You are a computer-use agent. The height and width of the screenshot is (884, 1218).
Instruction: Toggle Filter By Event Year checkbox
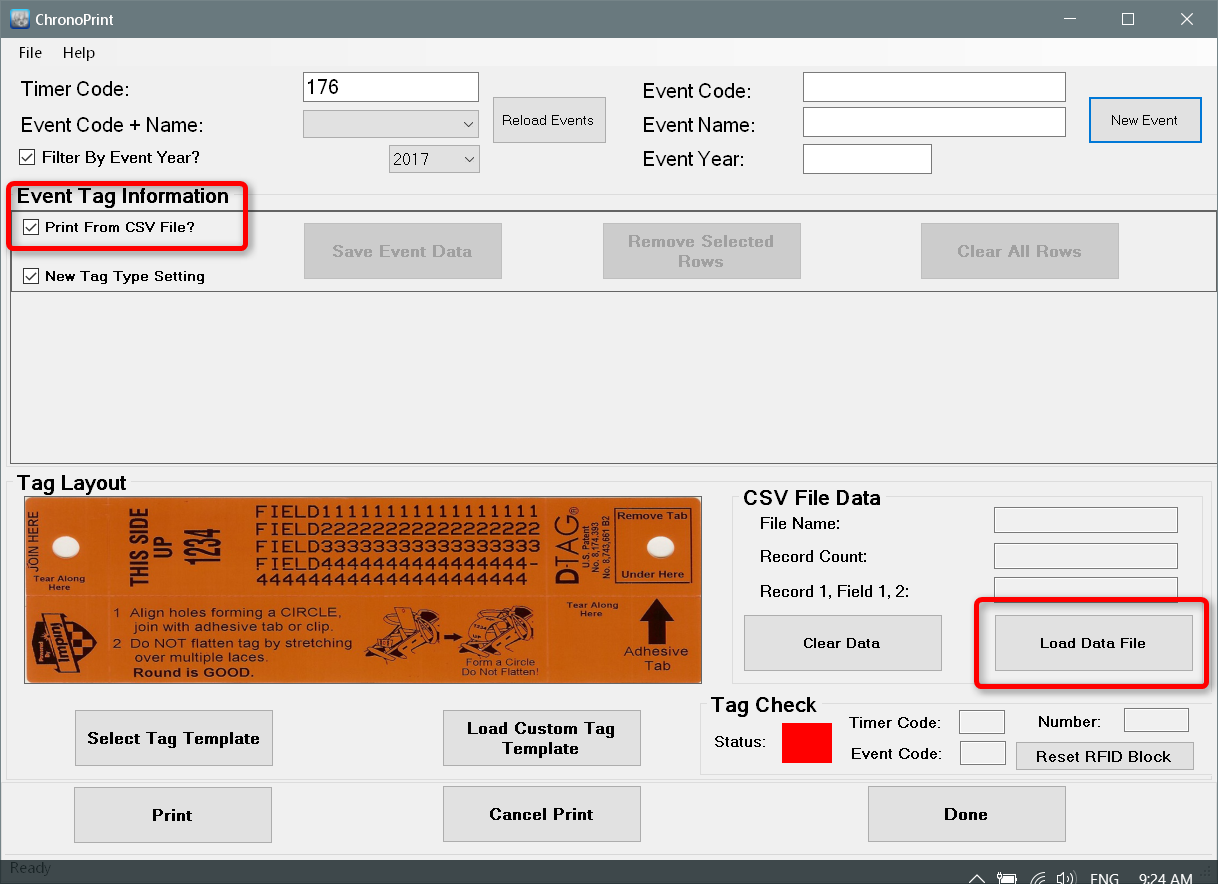point(27,157)
